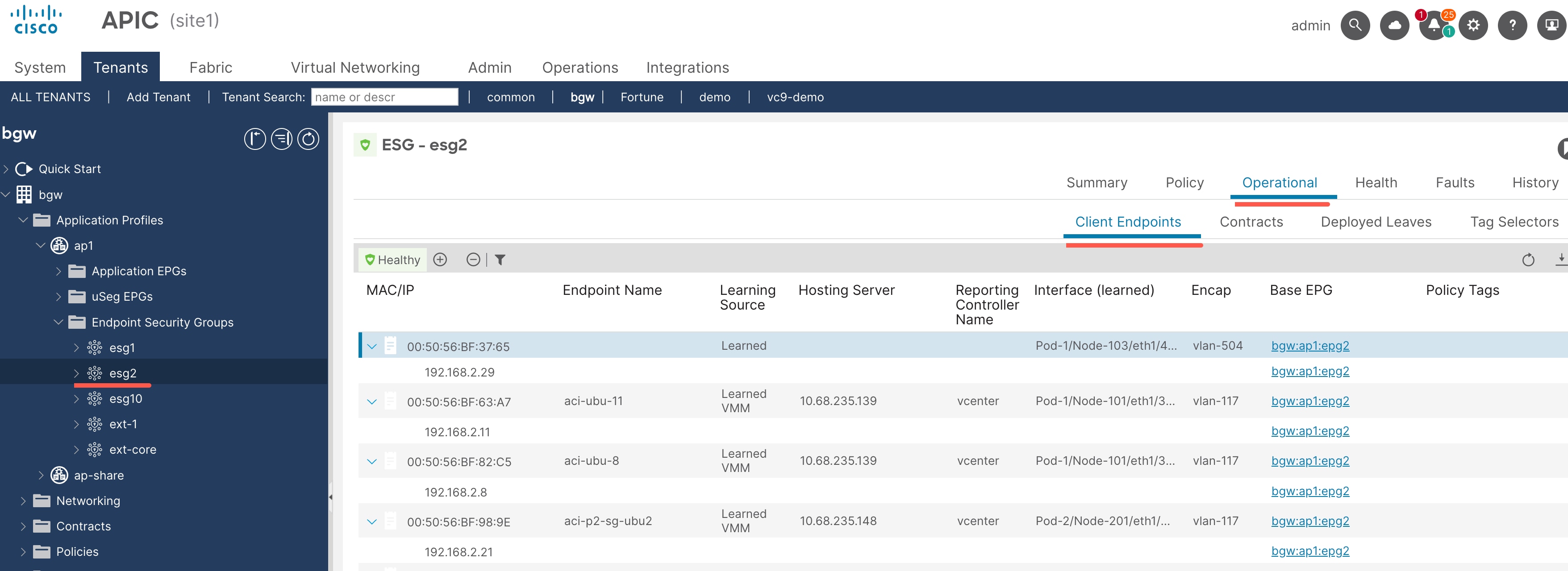Open the common tenant link
The width and height of the screenshot is (1568, 571).
tap(511, 97)
